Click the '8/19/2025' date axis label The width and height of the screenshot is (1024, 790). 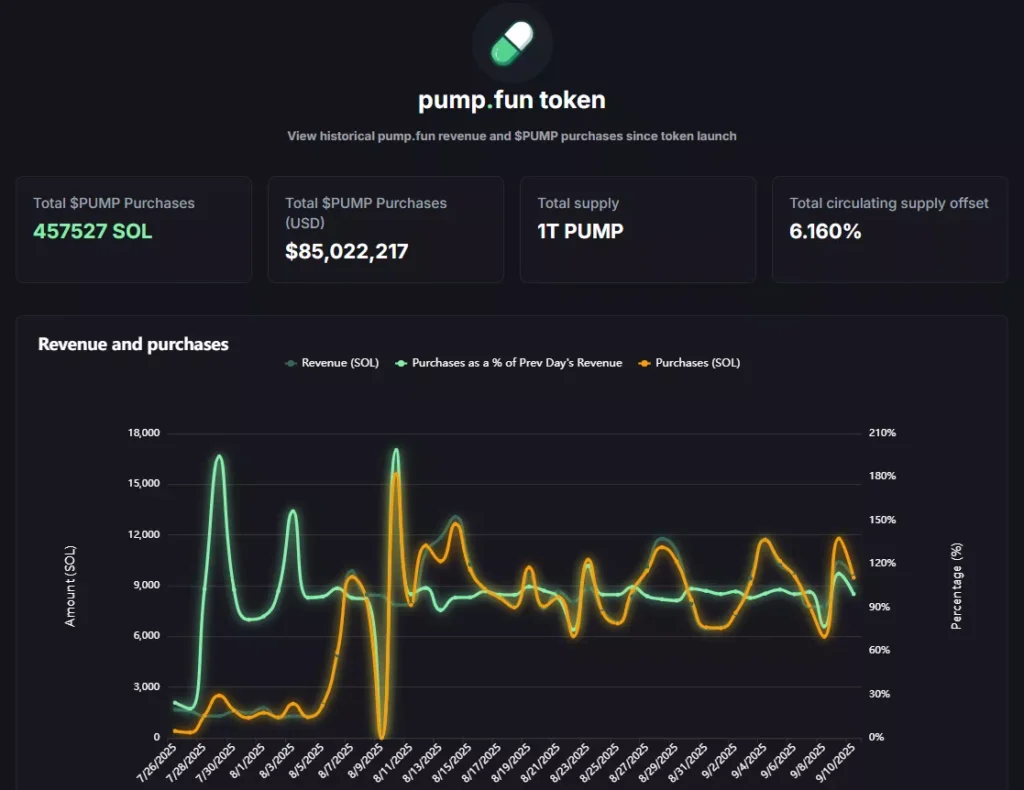[x=511, y=762]
